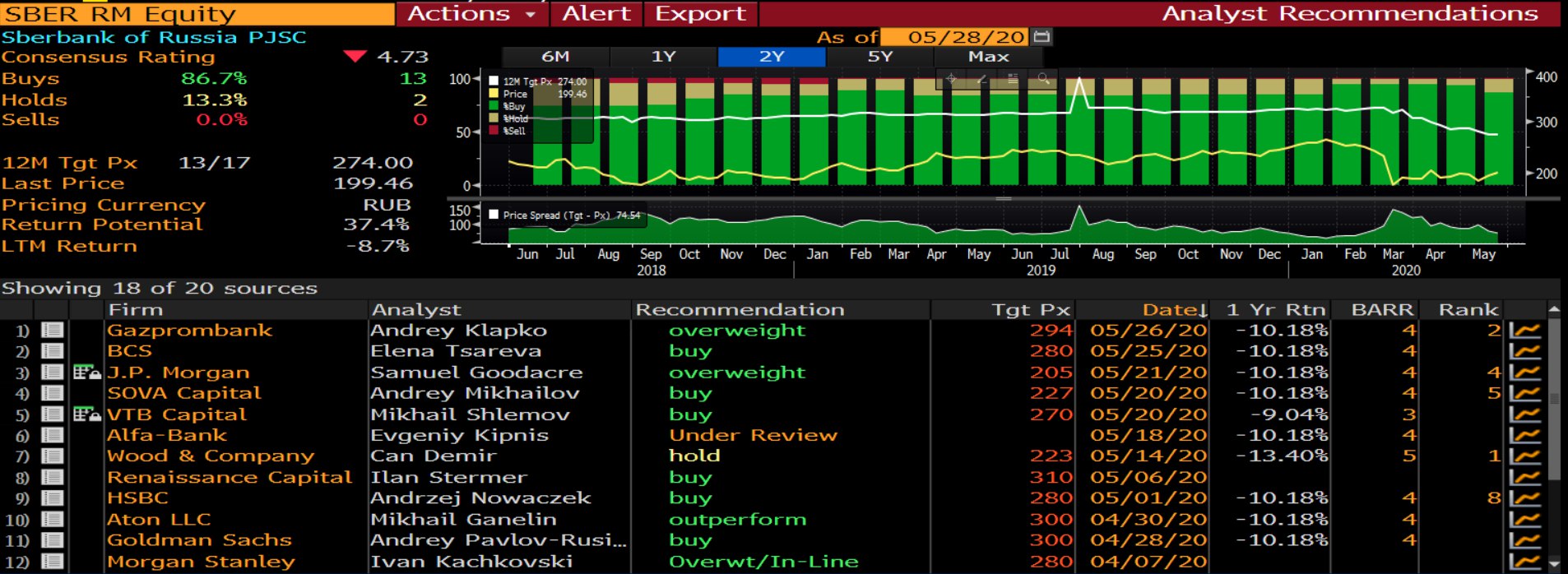This screenshot has height=574, width=1568.
Task: Toggle Price Spread (Tgt - Px) legend checkbox
Action: (494, 215)
